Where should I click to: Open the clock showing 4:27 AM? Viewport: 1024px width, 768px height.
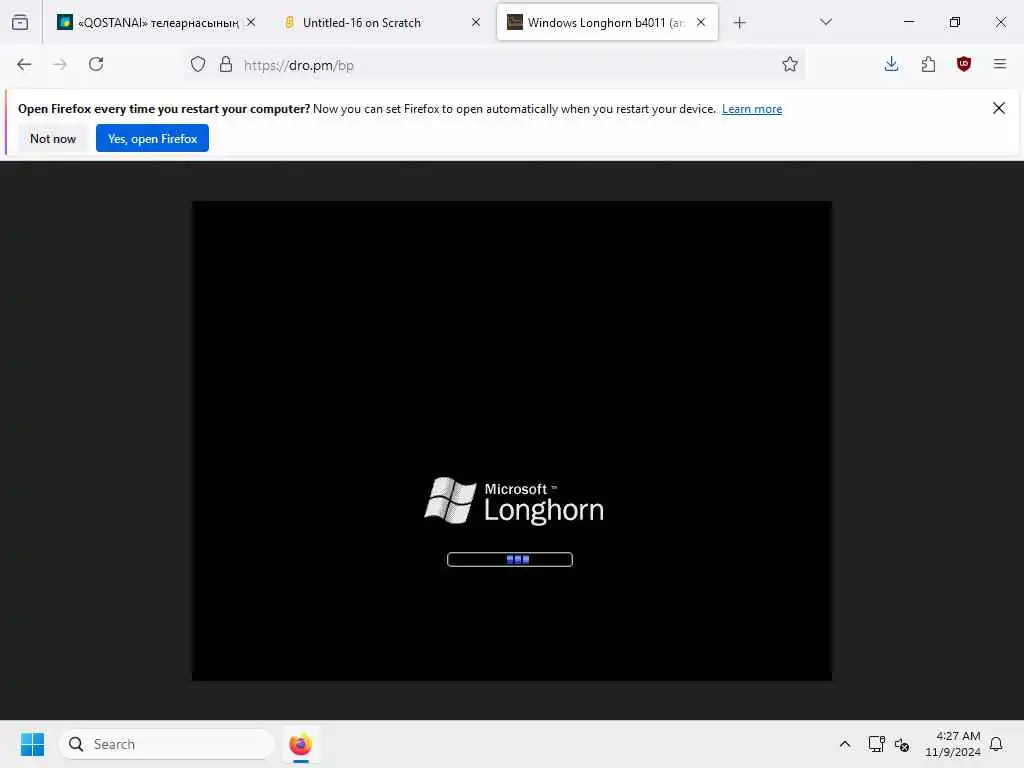(x=953, y=744)
